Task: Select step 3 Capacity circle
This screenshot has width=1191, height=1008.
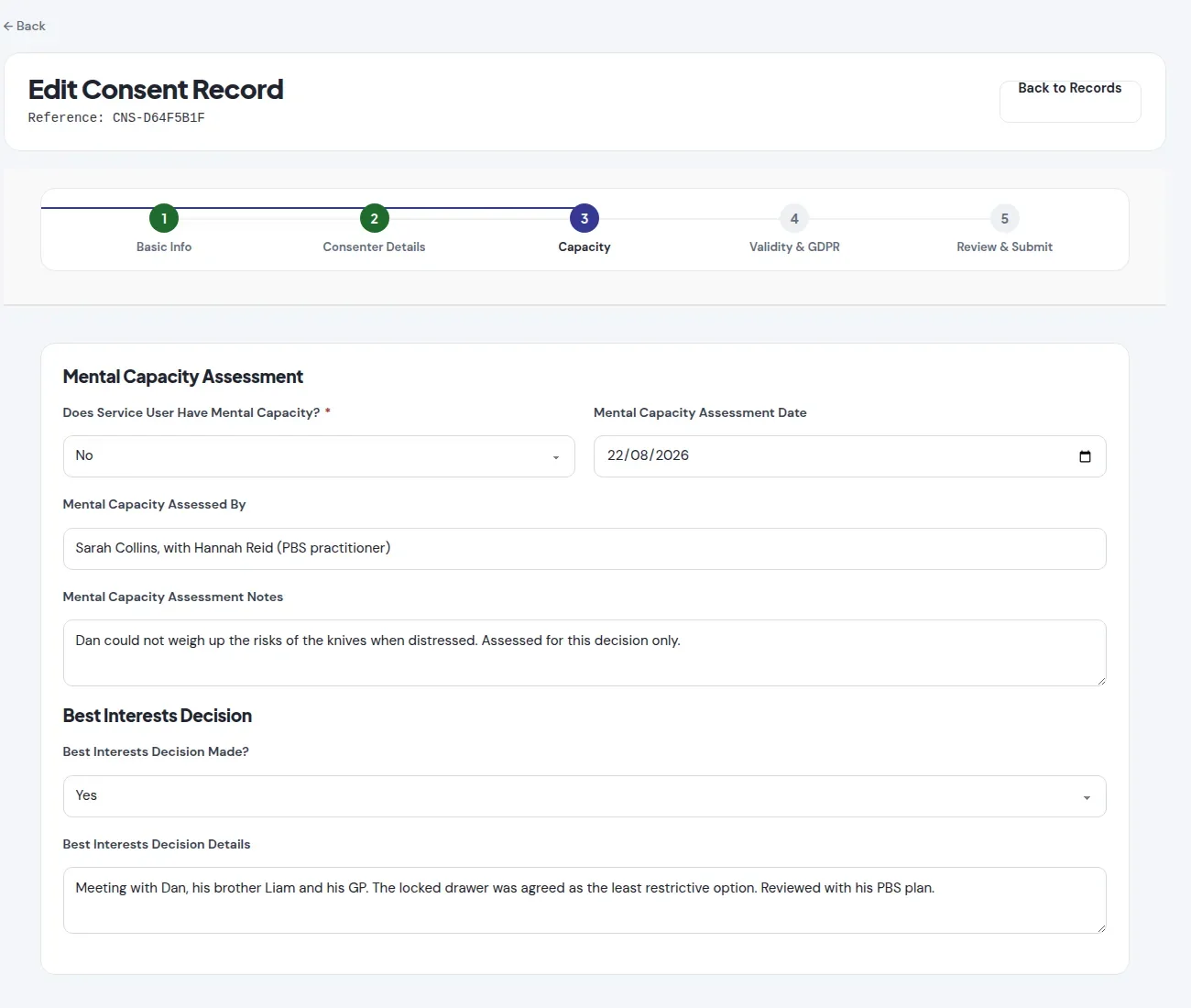Action: coord(585,218)
